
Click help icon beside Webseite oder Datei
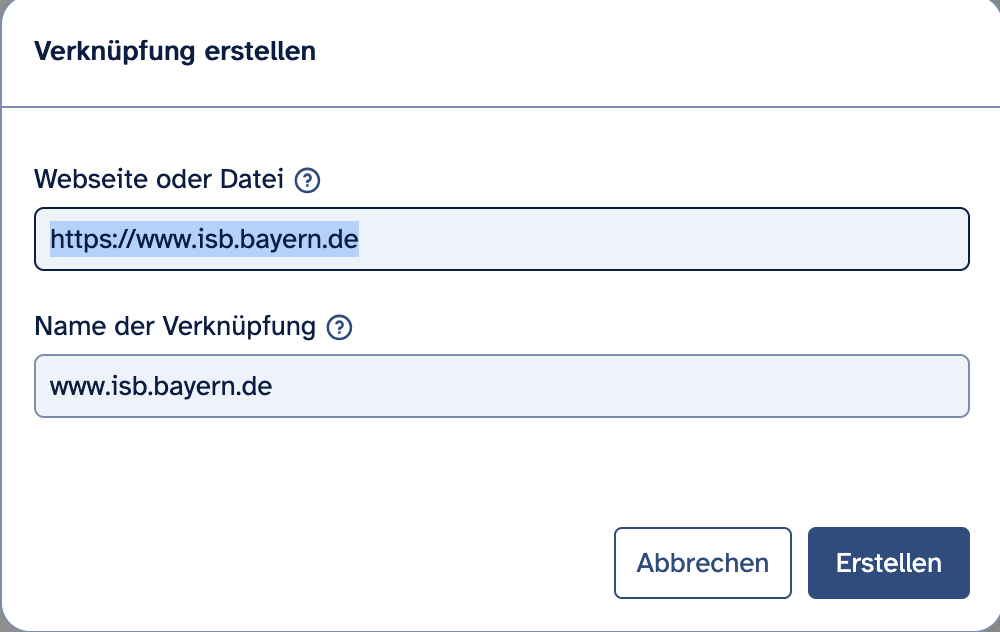pos(308,181)
